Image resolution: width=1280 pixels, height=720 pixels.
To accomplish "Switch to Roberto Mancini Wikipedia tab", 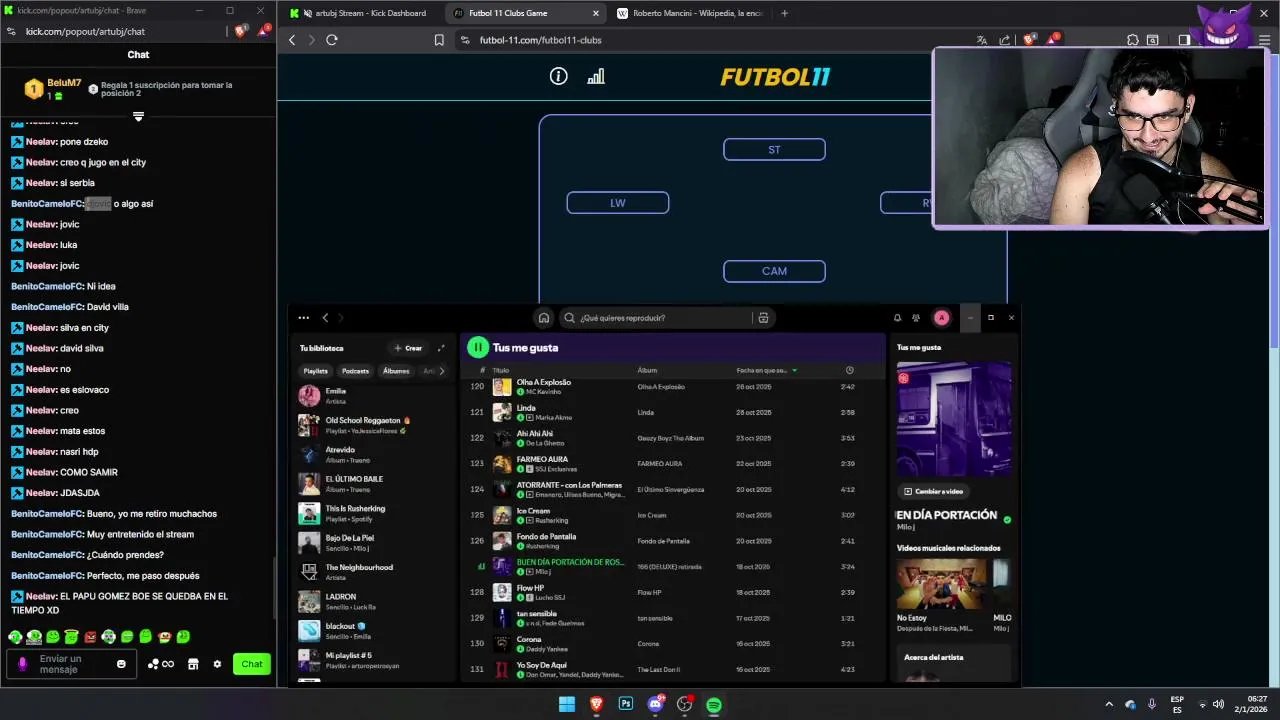I will (x=690, y=13).
